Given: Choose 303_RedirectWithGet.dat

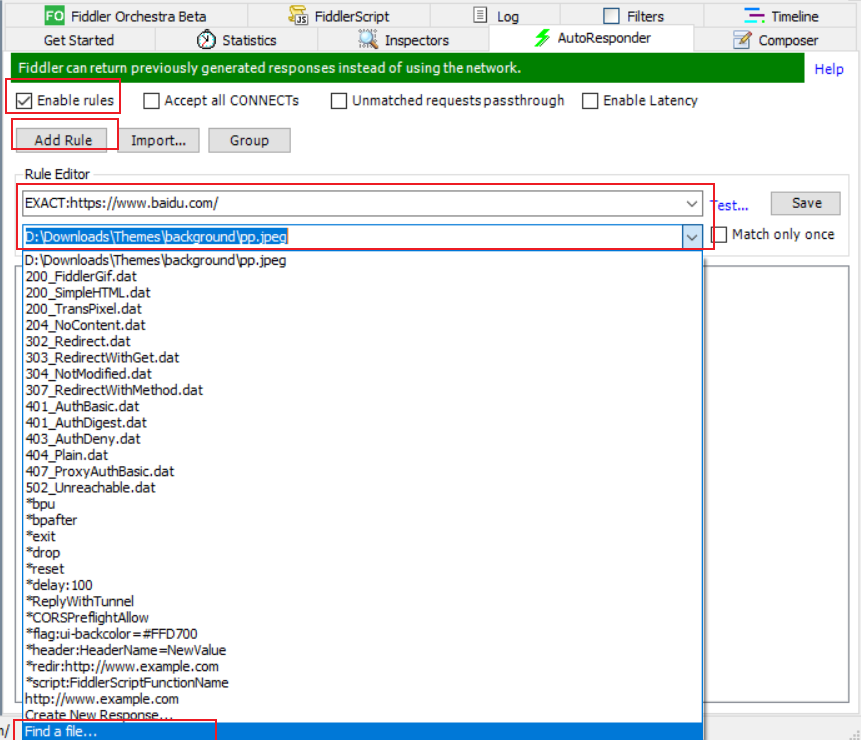Looking at the screenshot, I should tap(362, 357).
